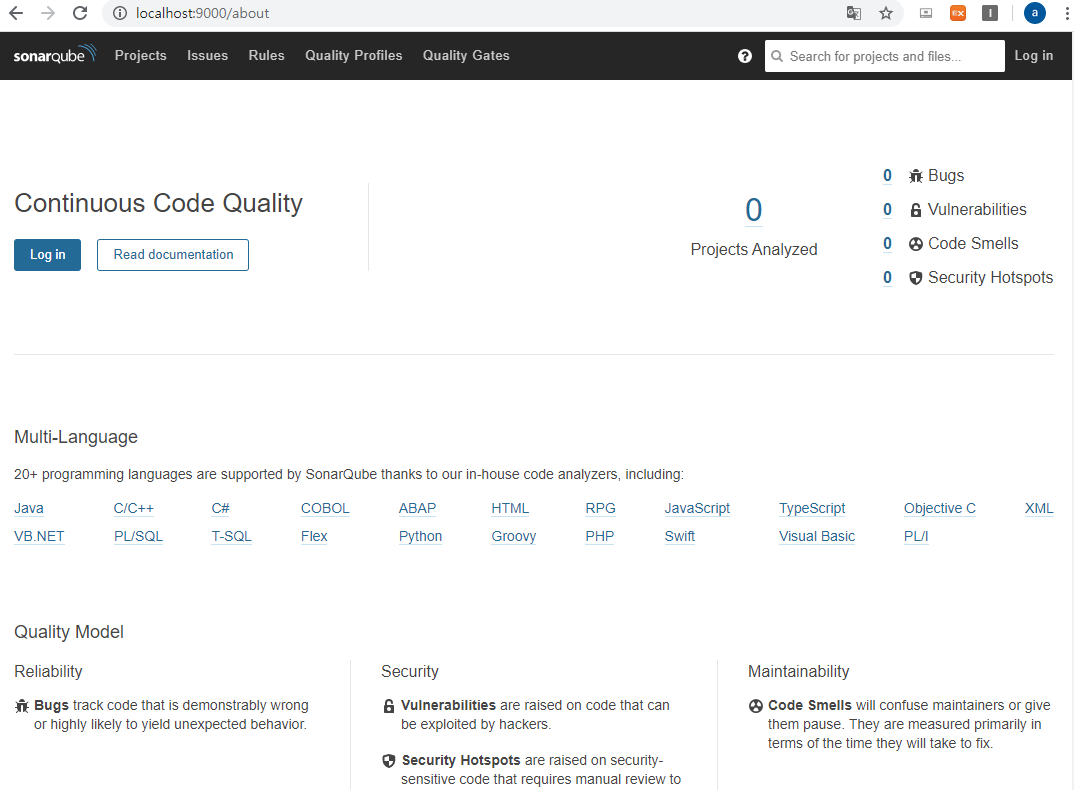Open the Java language link
The width and height of the screenshot is (1074, 790).
tap(29, 508)
